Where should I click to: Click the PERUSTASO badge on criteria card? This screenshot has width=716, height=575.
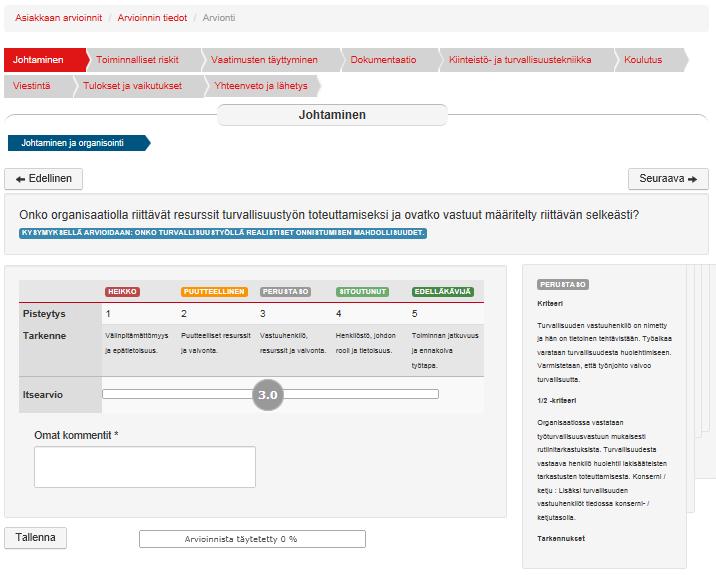coord(563,285)
